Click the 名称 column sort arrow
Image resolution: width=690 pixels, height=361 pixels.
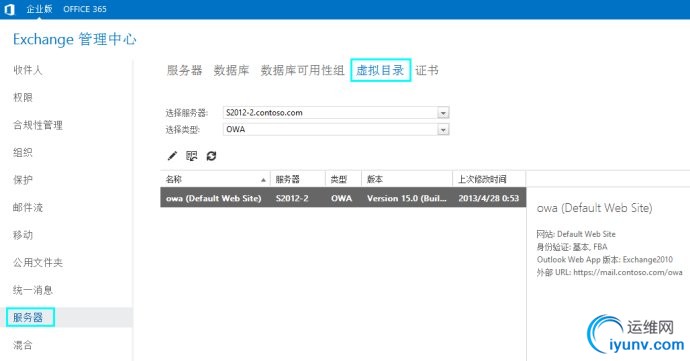pos(263,180)
